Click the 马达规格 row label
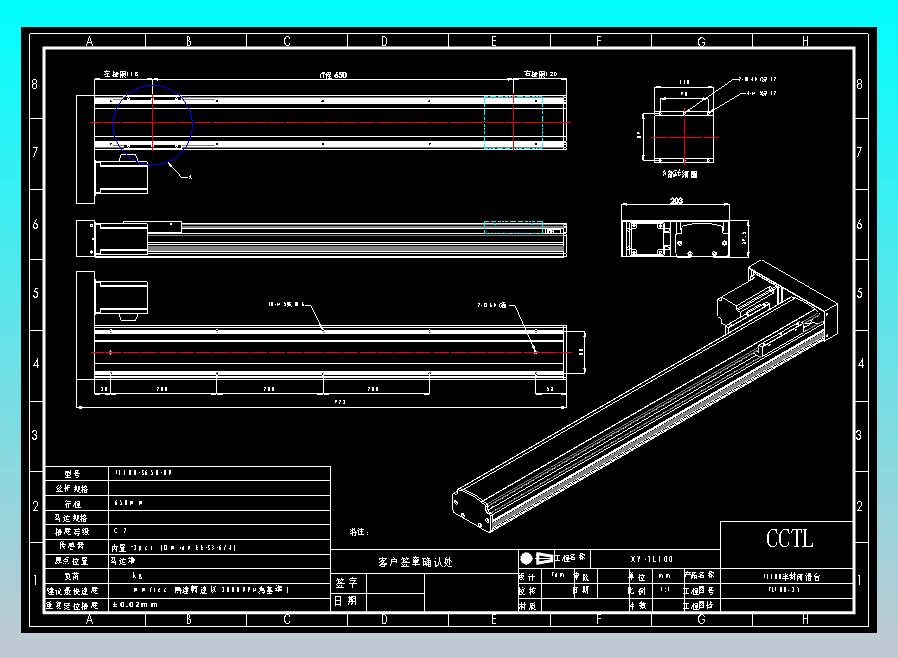 point(72,518)
